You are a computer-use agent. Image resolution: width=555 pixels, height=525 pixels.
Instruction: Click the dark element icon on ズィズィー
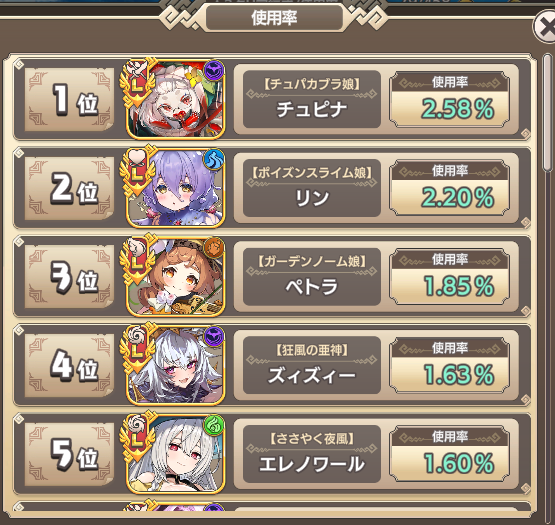pyautogui.click(x=214, y=336)
